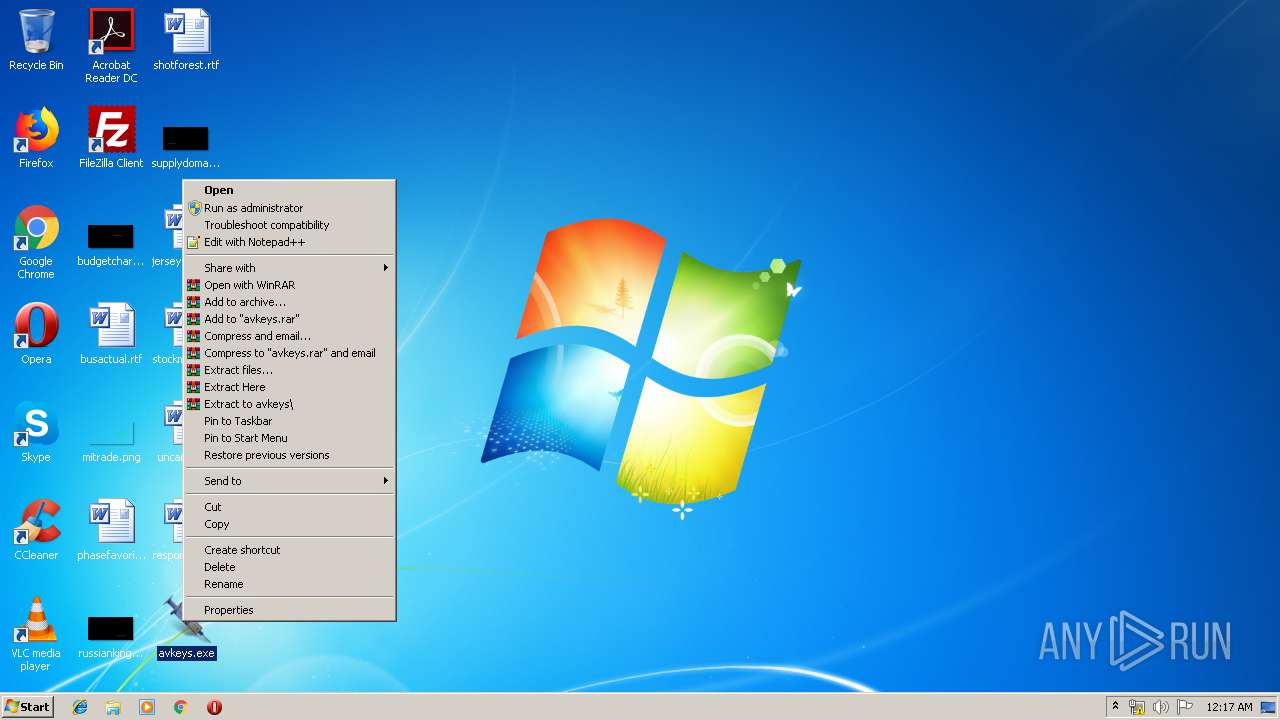
Task: Select the russianking... file icon
Action: pos(111,637)
